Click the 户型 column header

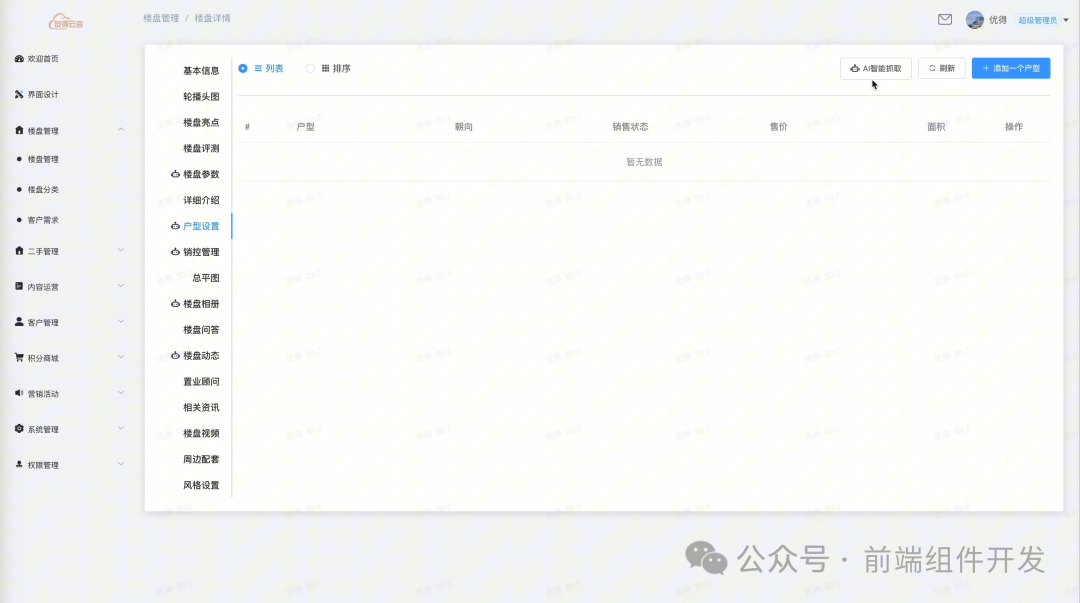[x=305, y=127]
